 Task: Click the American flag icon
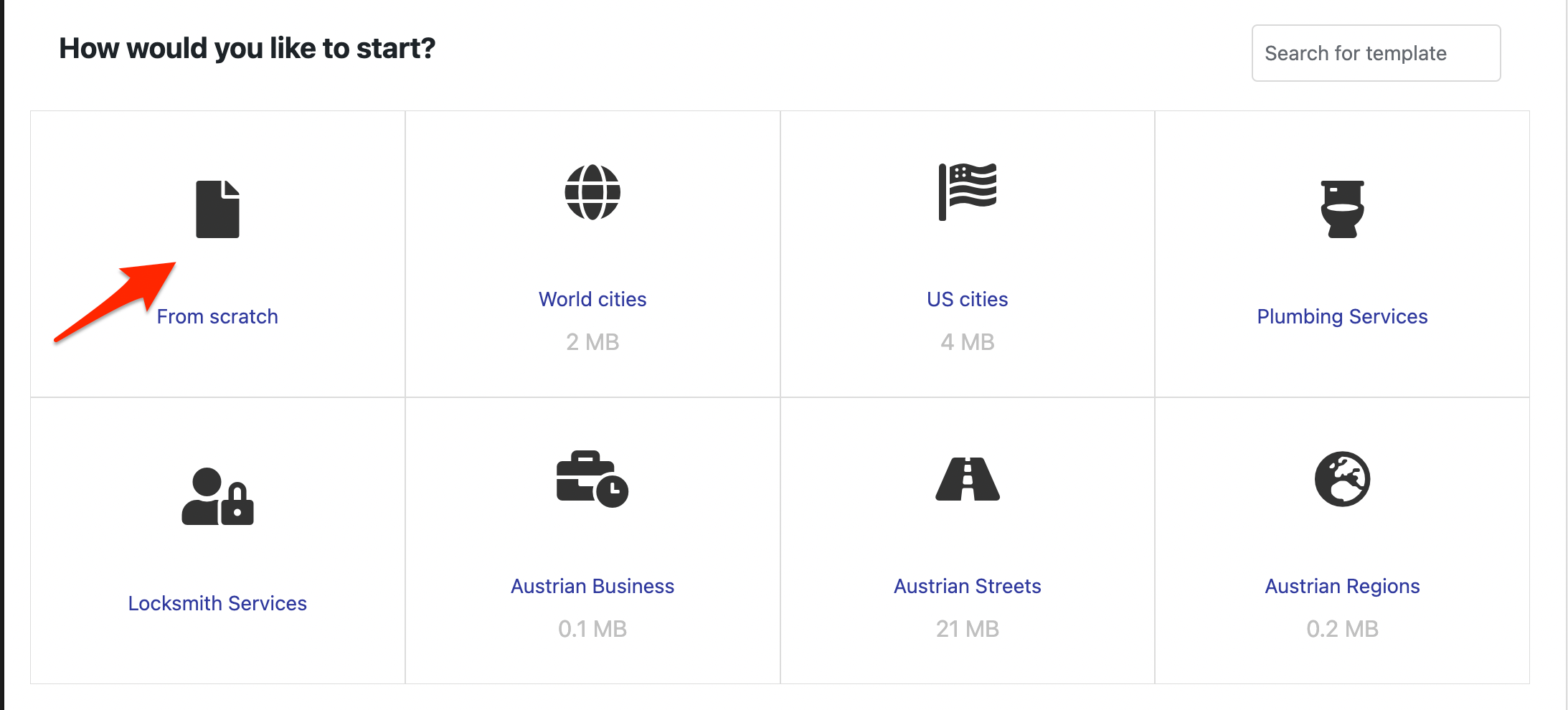[x=967, y=192]
